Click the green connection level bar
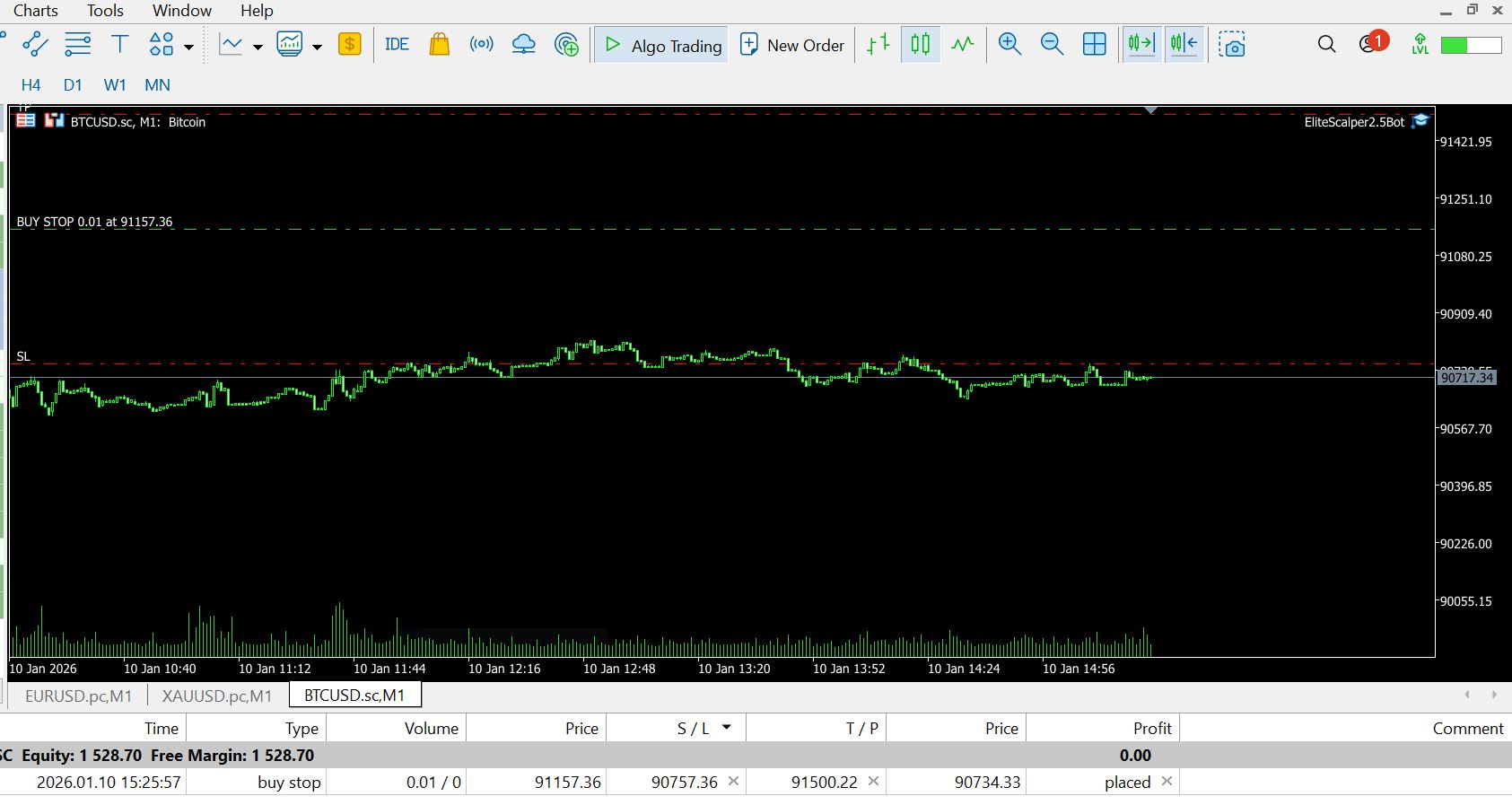Image resolution: width=1512 pixels, height=805 pixels. tap(1471, 45)
